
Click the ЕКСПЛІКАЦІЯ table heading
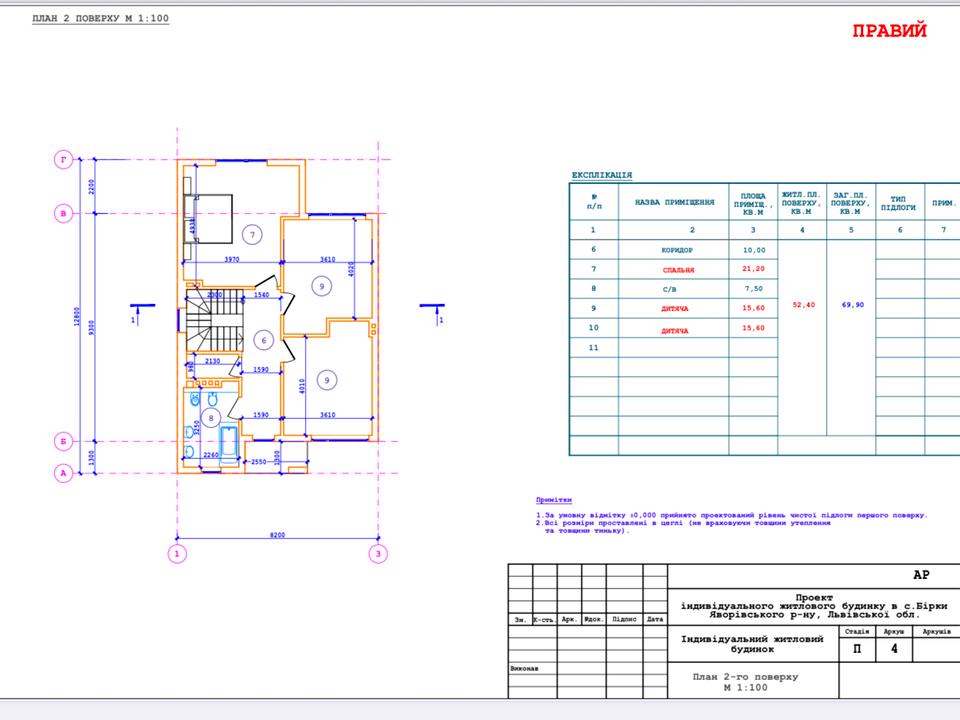coord(601,175)
